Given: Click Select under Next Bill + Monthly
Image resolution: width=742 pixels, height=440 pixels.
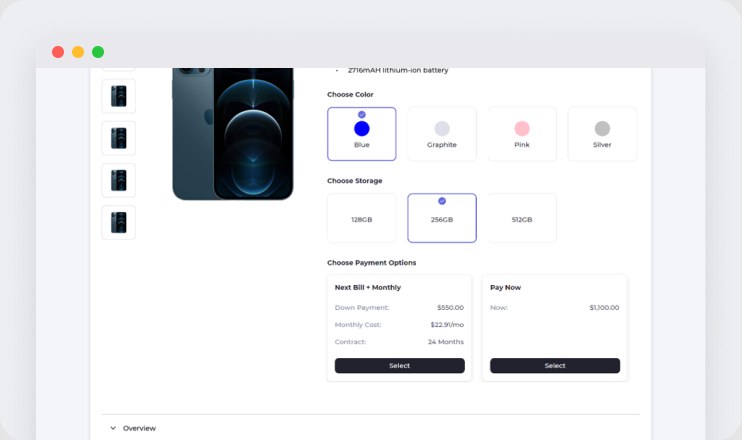Looking at the screenshot, I should coord(399,365).
